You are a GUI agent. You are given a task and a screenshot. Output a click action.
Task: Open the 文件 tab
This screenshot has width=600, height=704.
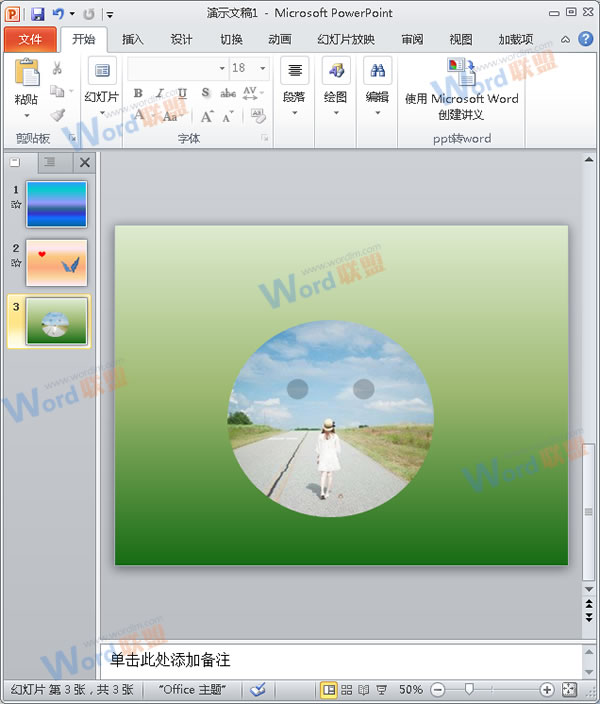pyautogui.click(x=30, y=40)
